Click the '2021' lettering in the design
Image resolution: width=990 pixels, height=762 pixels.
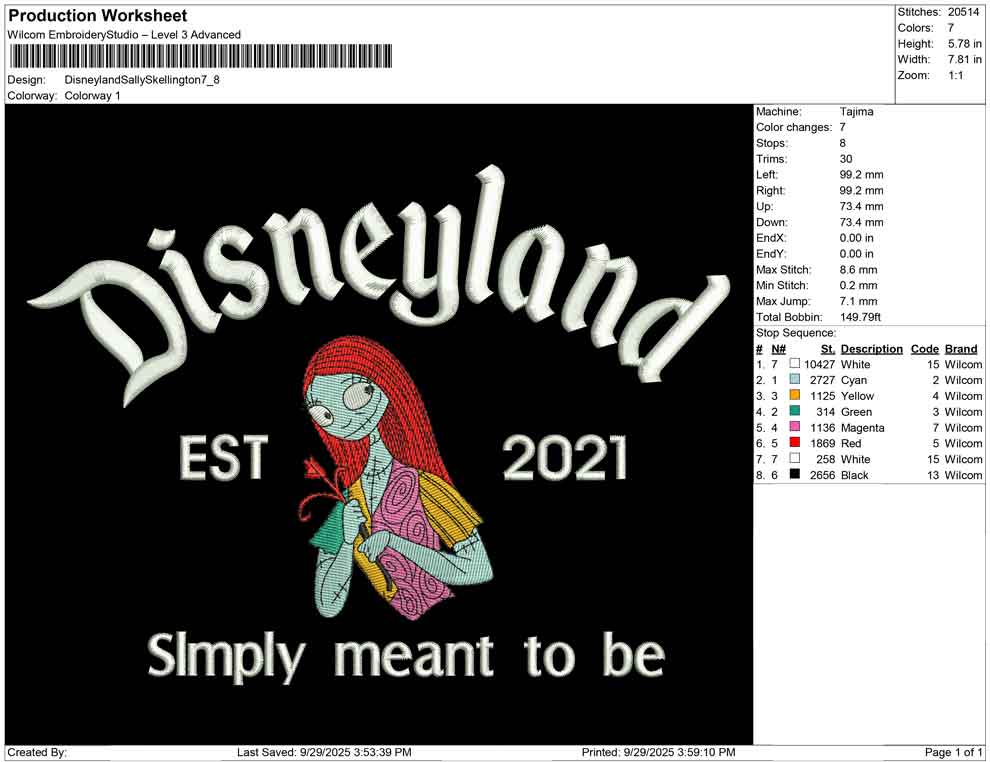[564, 457]
